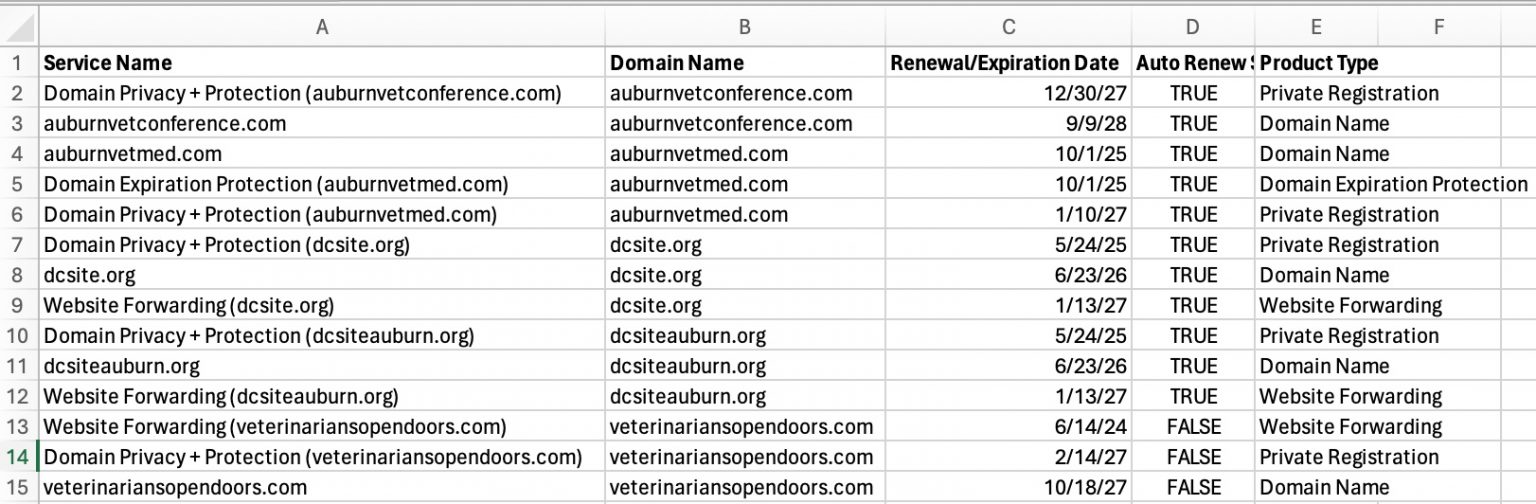Viewport: 1536px width, 504px height.
Task: Click the column C header
Action: click(x=1008, y=27)
